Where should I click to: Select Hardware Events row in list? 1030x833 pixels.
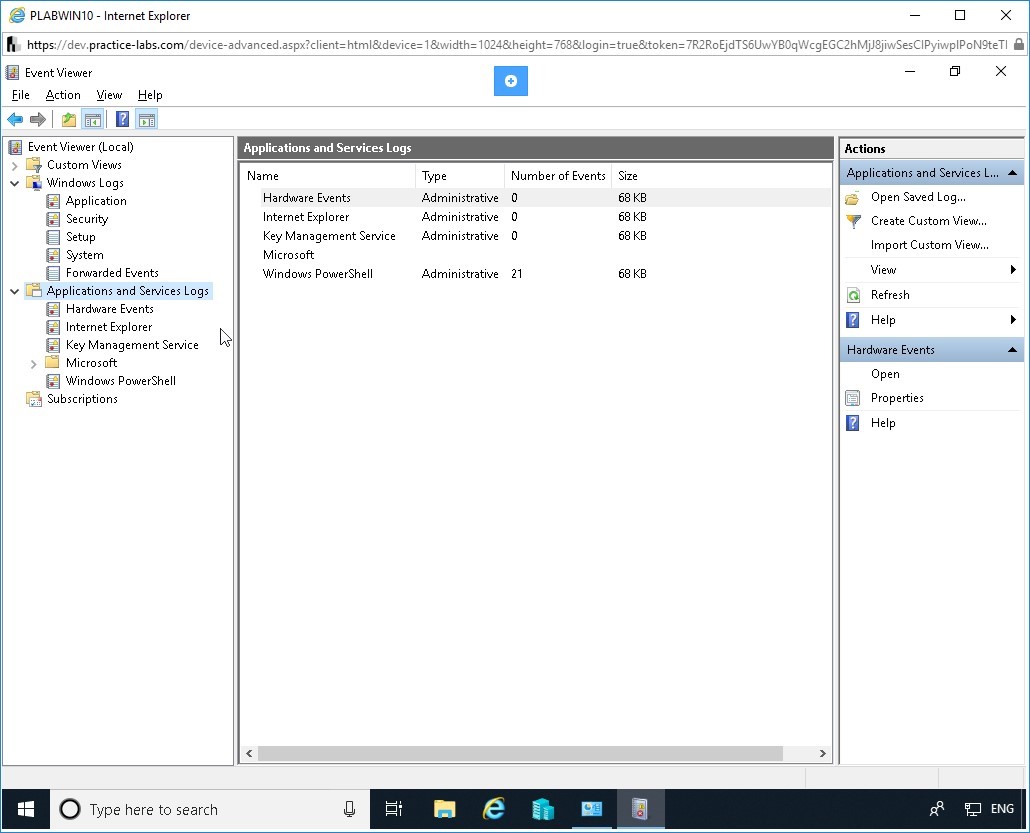(536, 198)
